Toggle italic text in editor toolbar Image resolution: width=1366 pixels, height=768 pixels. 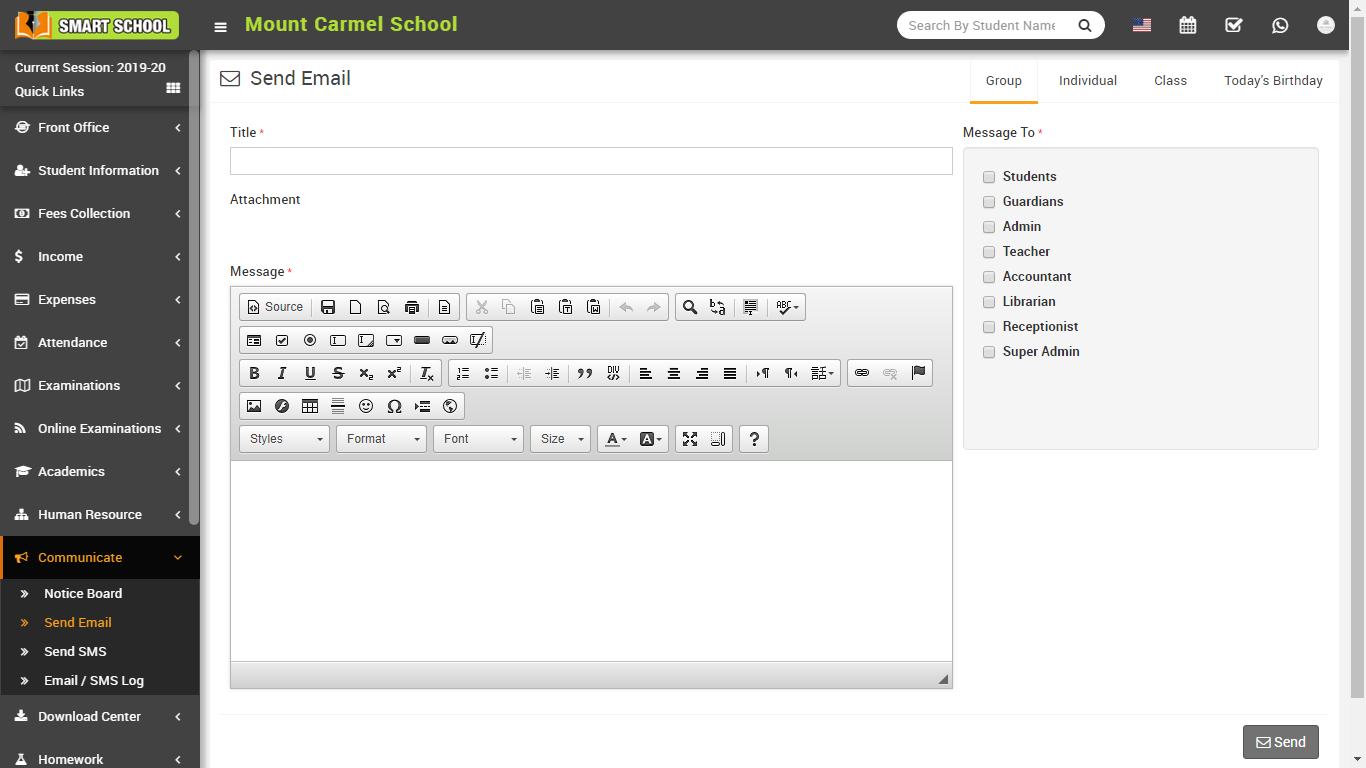tap(282, 373)
